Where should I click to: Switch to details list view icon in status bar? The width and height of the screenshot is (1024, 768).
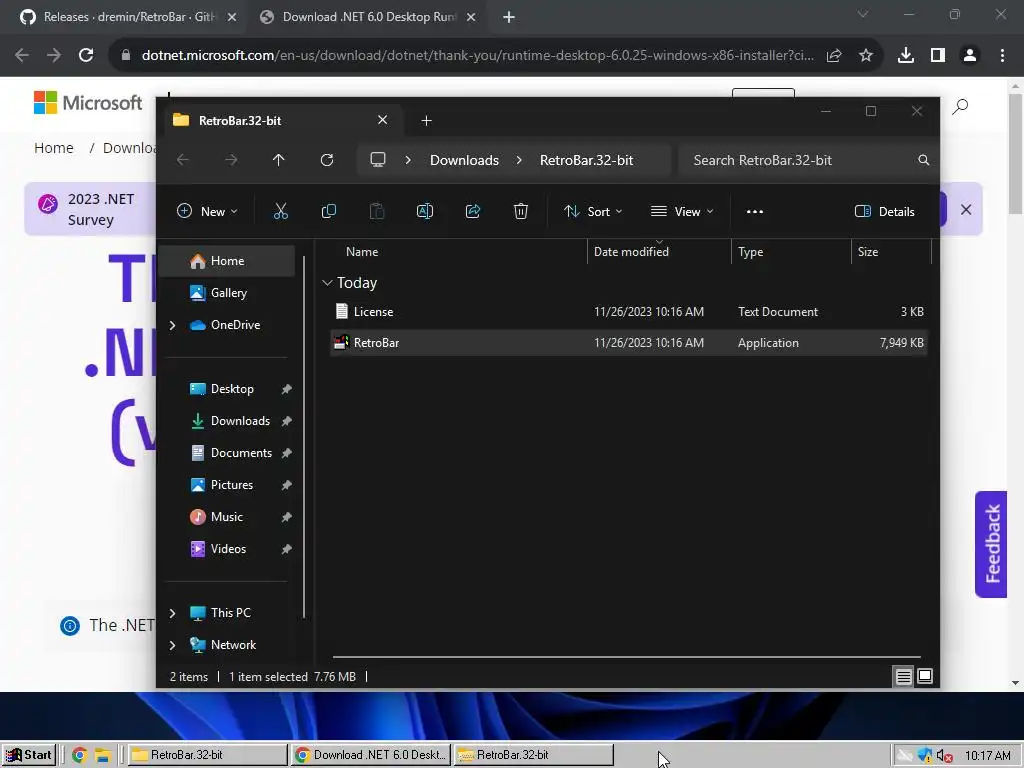coord(903,677)
